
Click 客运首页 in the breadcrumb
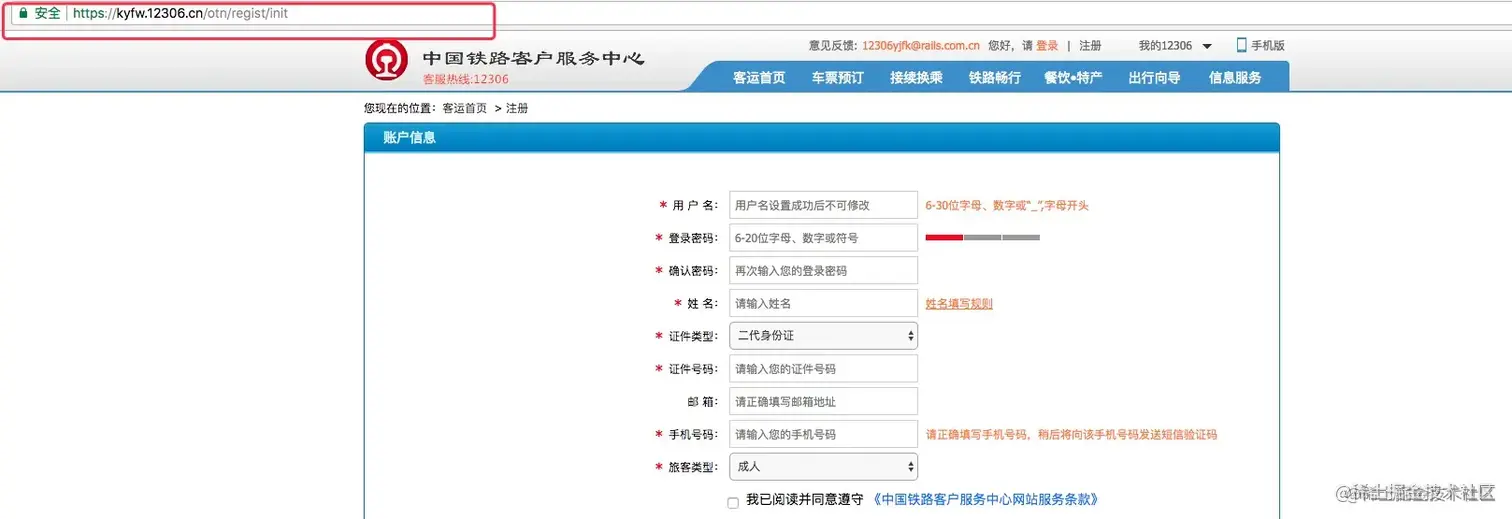tap(465, 108)
